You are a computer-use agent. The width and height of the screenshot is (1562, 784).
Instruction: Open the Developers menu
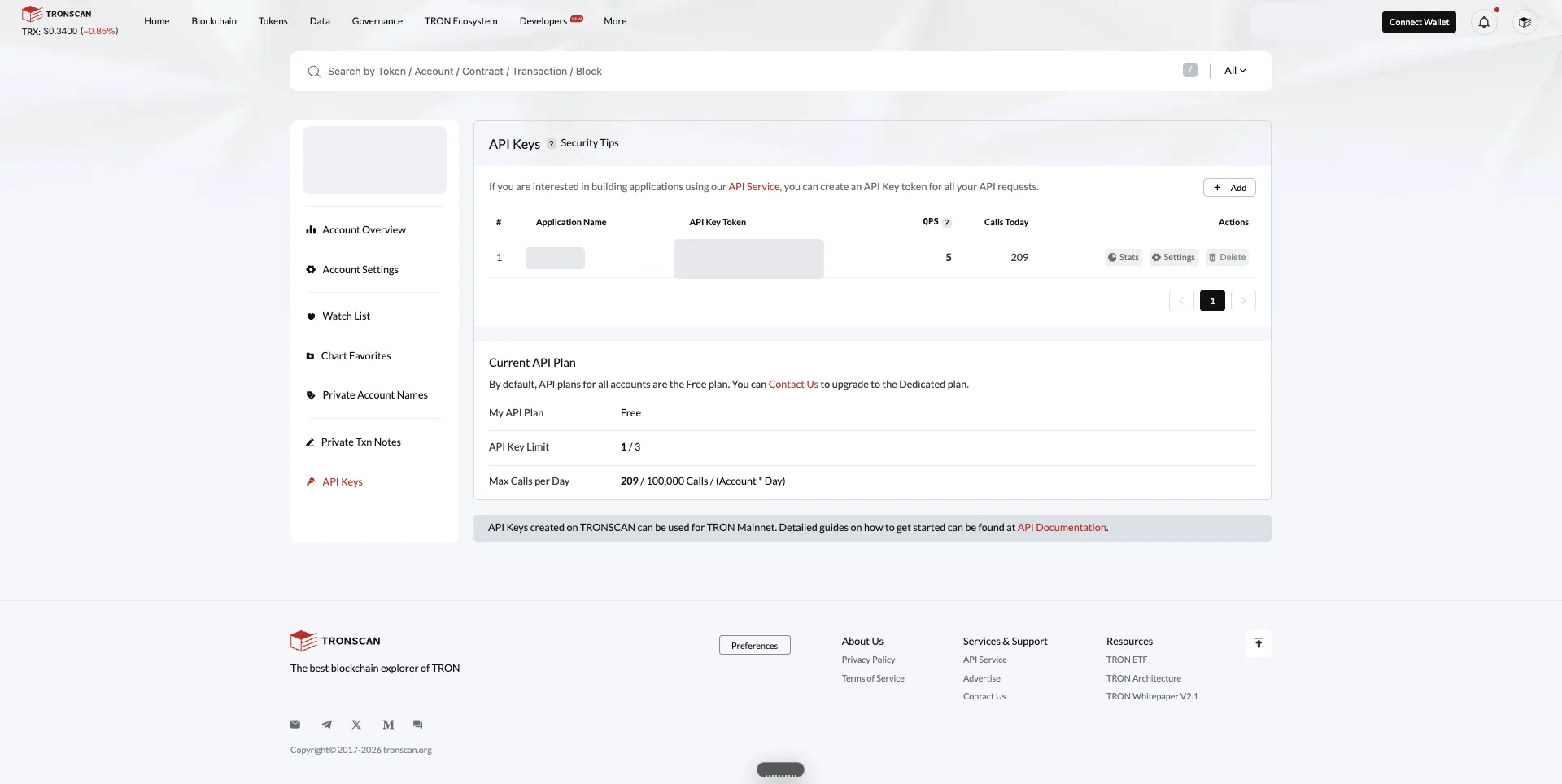point(543,21)
